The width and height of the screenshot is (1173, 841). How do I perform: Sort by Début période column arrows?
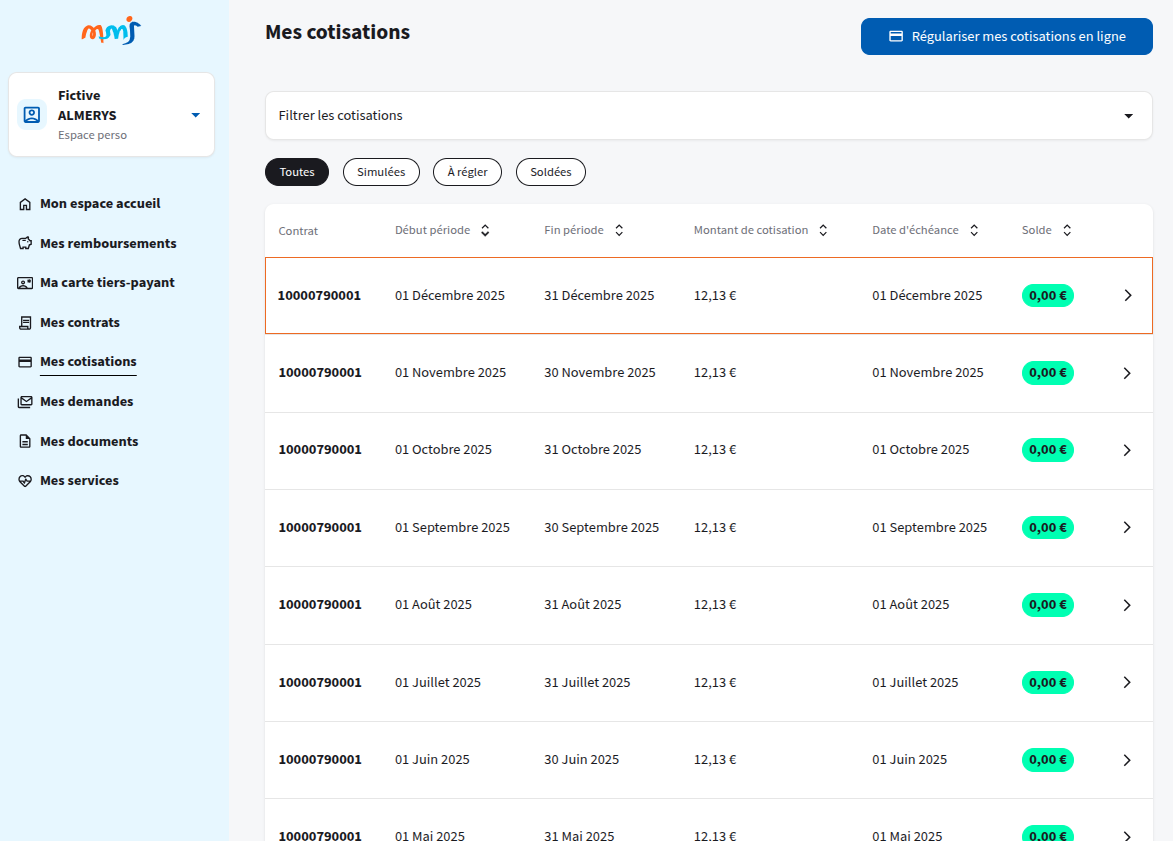pyautogui.click(x=485, y=230)
